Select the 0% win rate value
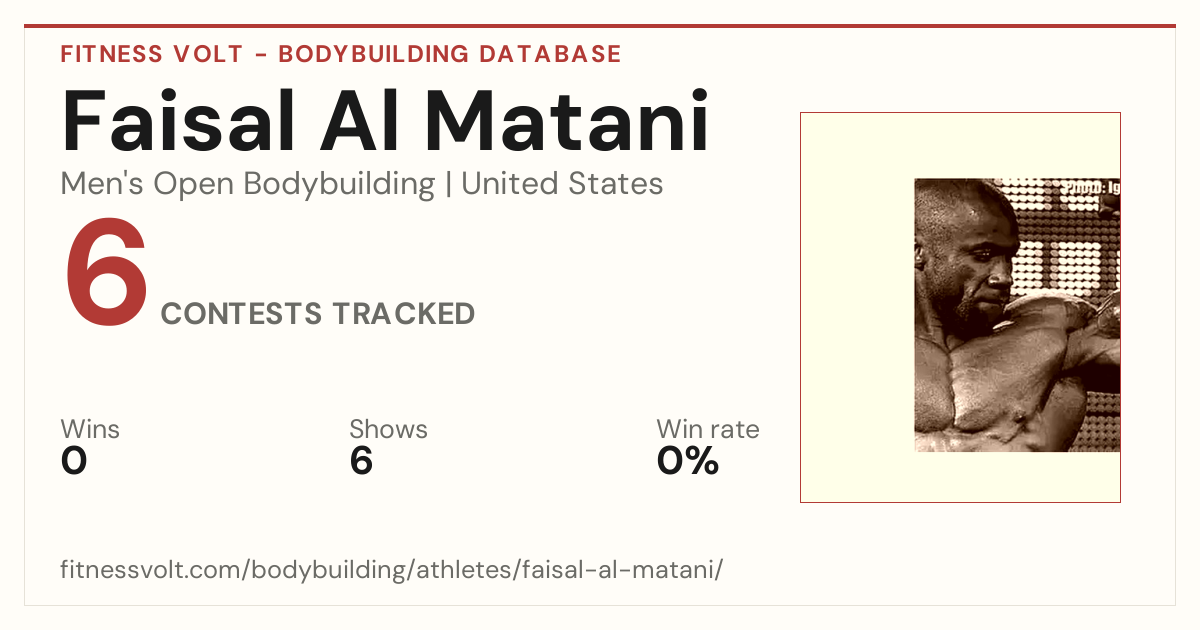1200x630 pixels. pyautogui.click(x=688, y=461)
